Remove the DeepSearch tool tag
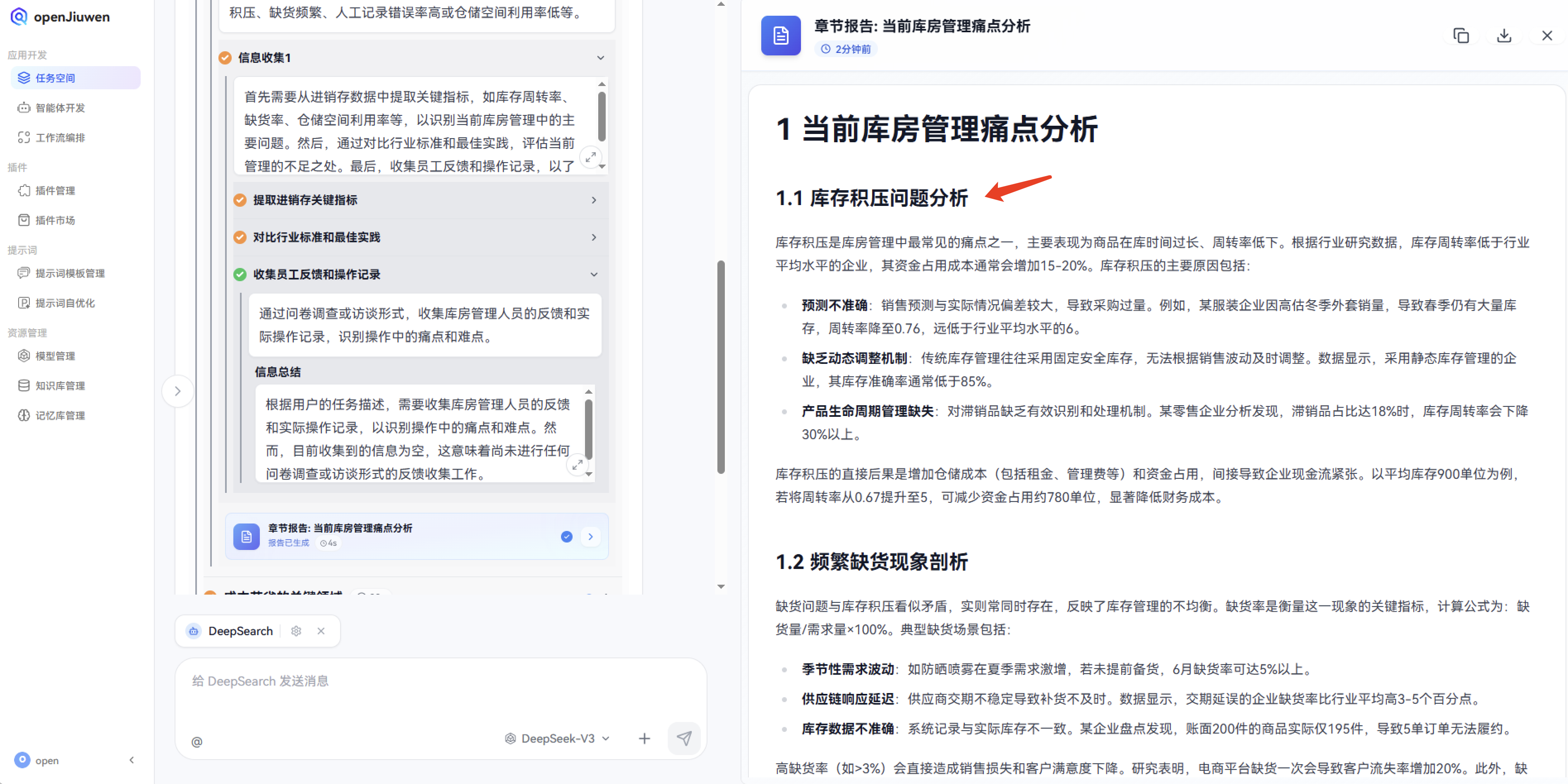 (x=321, y=631)
